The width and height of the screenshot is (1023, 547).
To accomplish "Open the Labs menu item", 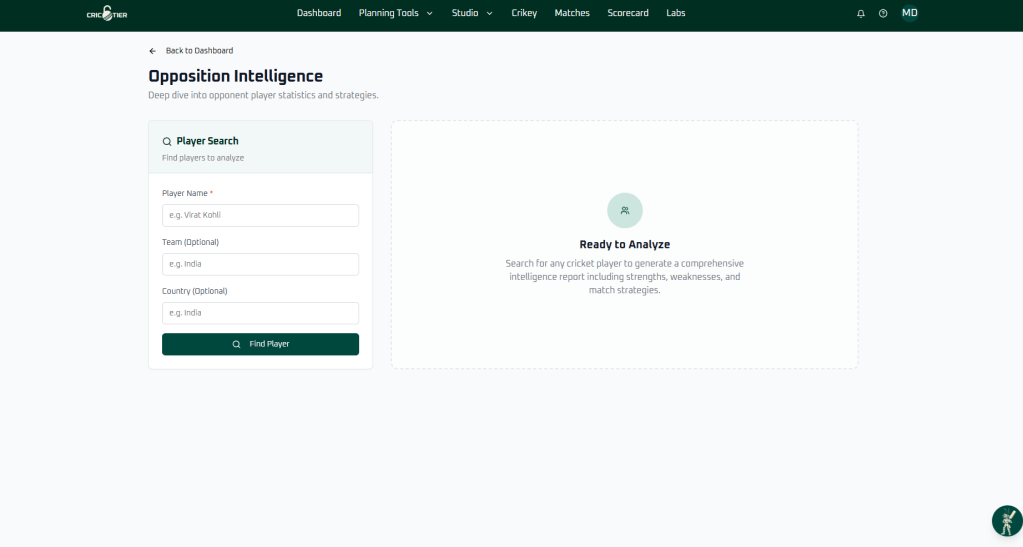I will coord(676,13).
